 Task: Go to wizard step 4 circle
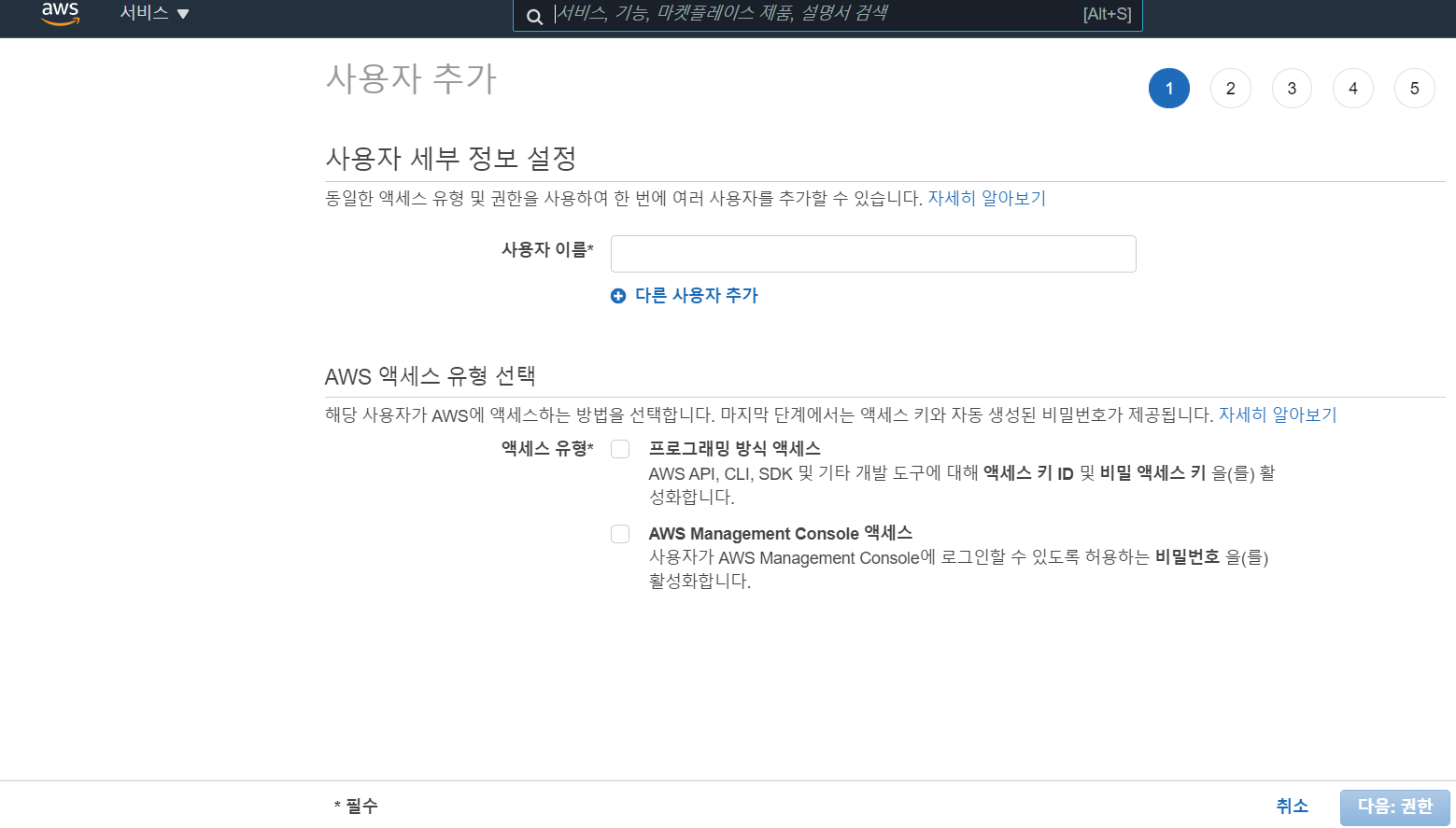(x=1353, y=89)
